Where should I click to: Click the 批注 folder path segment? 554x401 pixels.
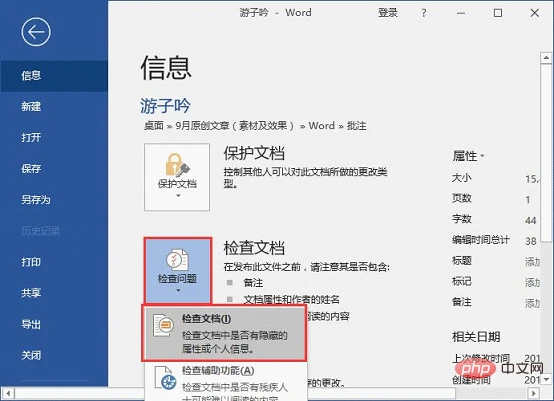(356, 126)
